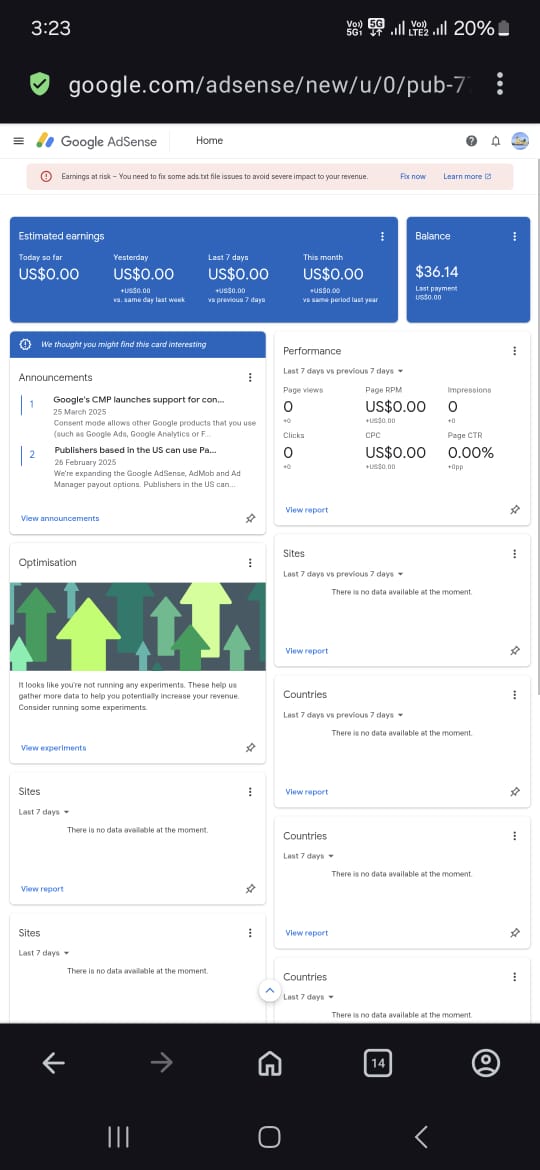Viewport: 540px width, 1170px height.
Task: Pin the Performance card
Action: click(x=515, y=510)
